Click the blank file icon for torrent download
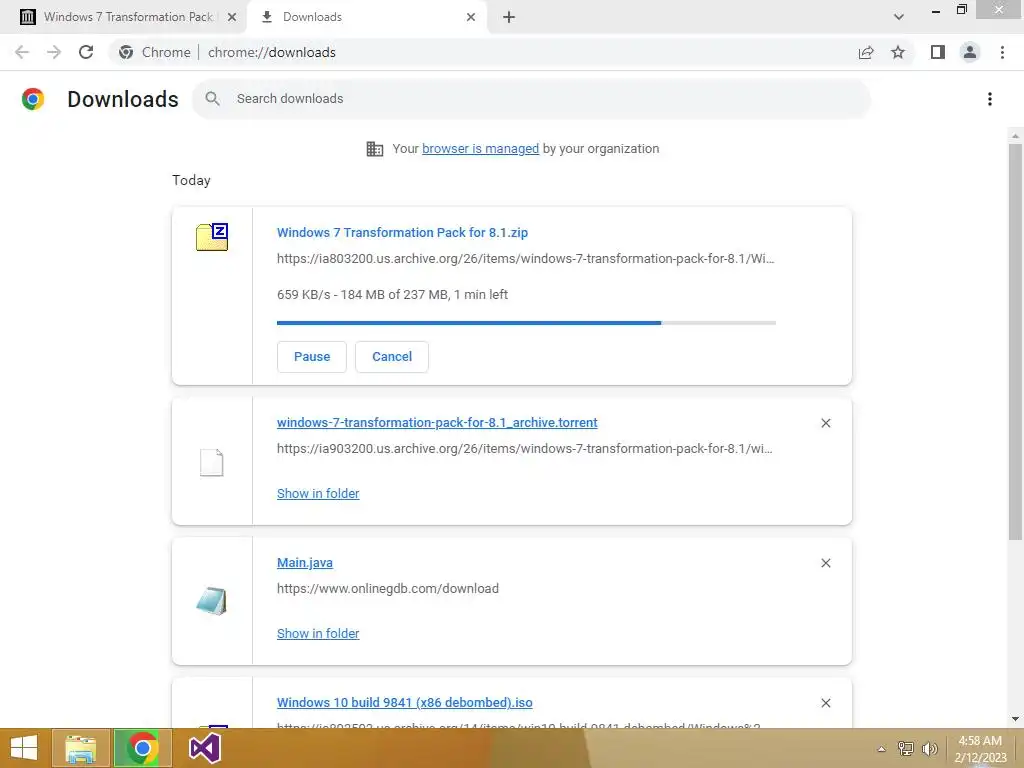The height and width of the screenshot is (768, 1024). tap(212, 462)
